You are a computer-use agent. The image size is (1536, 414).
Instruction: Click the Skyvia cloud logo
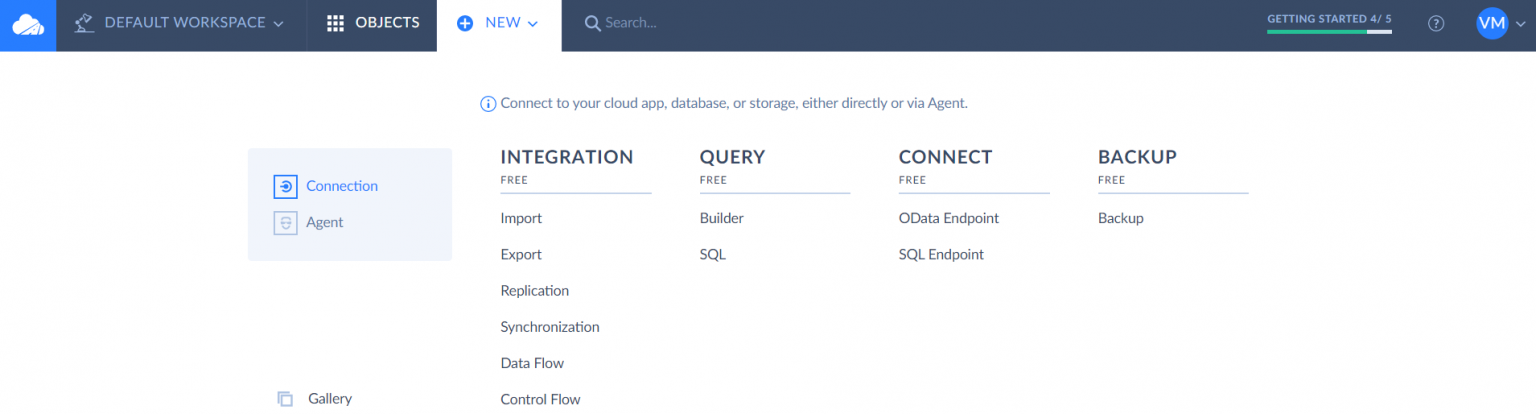(x=28, y=24)
